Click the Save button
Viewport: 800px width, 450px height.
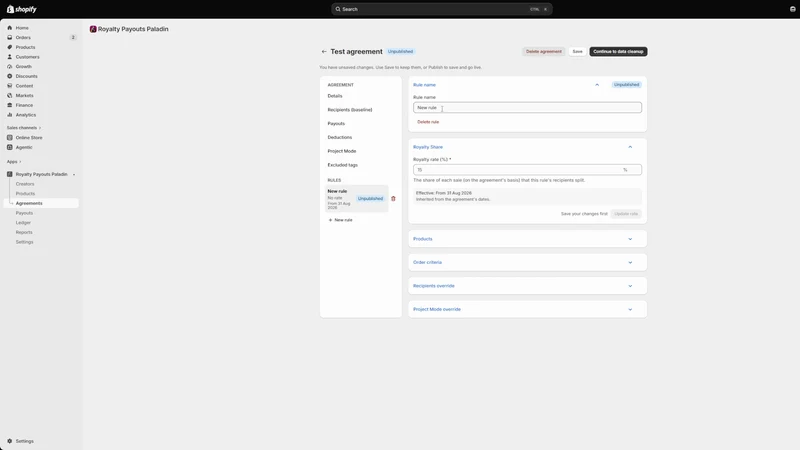pos(577,52)
